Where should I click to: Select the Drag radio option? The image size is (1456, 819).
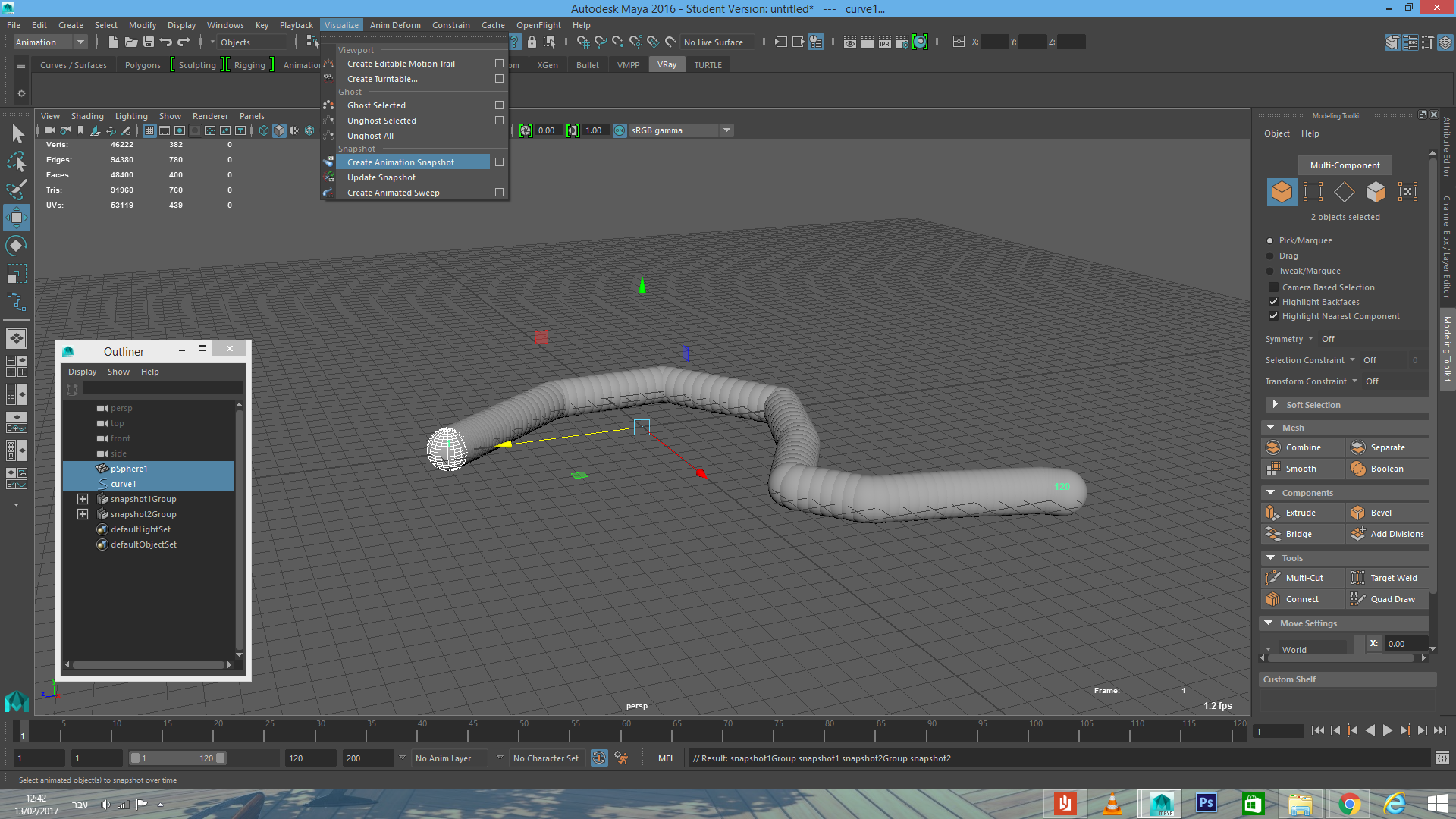1270,256
